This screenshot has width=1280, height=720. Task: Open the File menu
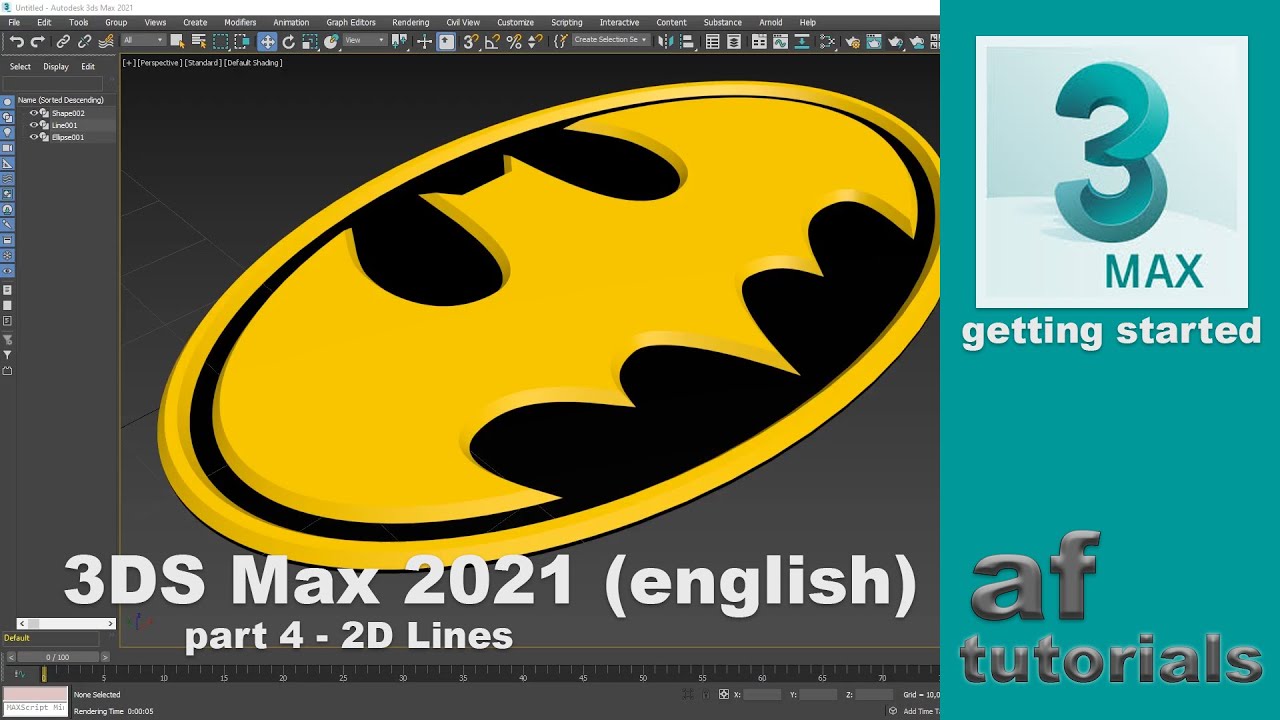[x=14, y=22]
